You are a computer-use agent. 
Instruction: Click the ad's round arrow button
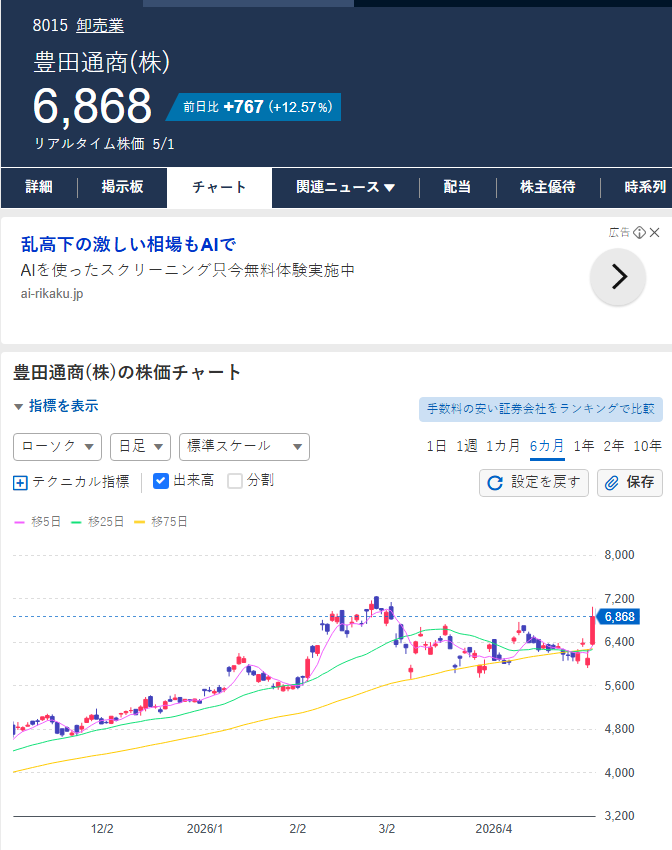click(618, 277)
